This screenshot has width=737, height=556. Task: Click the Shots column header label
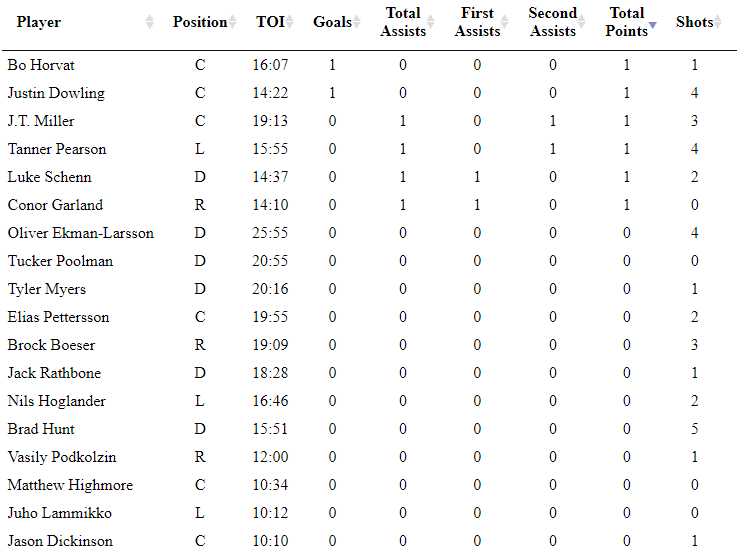[x=694, y=22]
